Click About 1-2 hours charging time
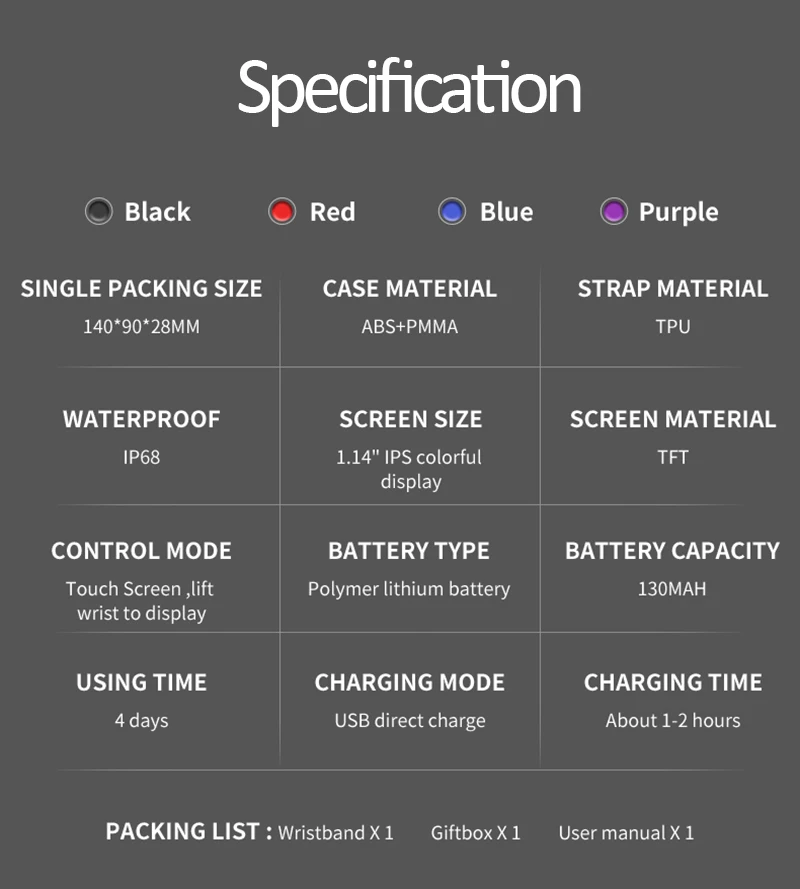Image resolution: width=800 pixels, height=889 pixels. click(x=673, y=720)
